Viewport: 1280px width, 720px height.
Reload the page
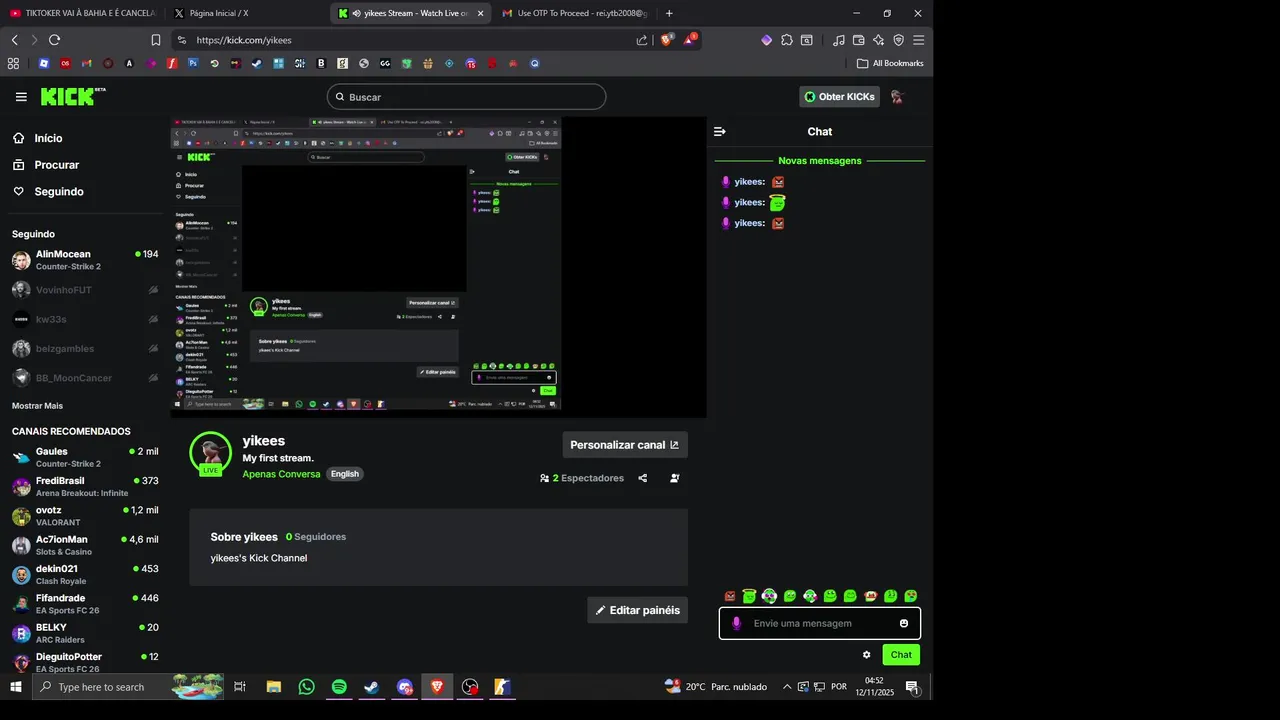click(x=54, y=40)
